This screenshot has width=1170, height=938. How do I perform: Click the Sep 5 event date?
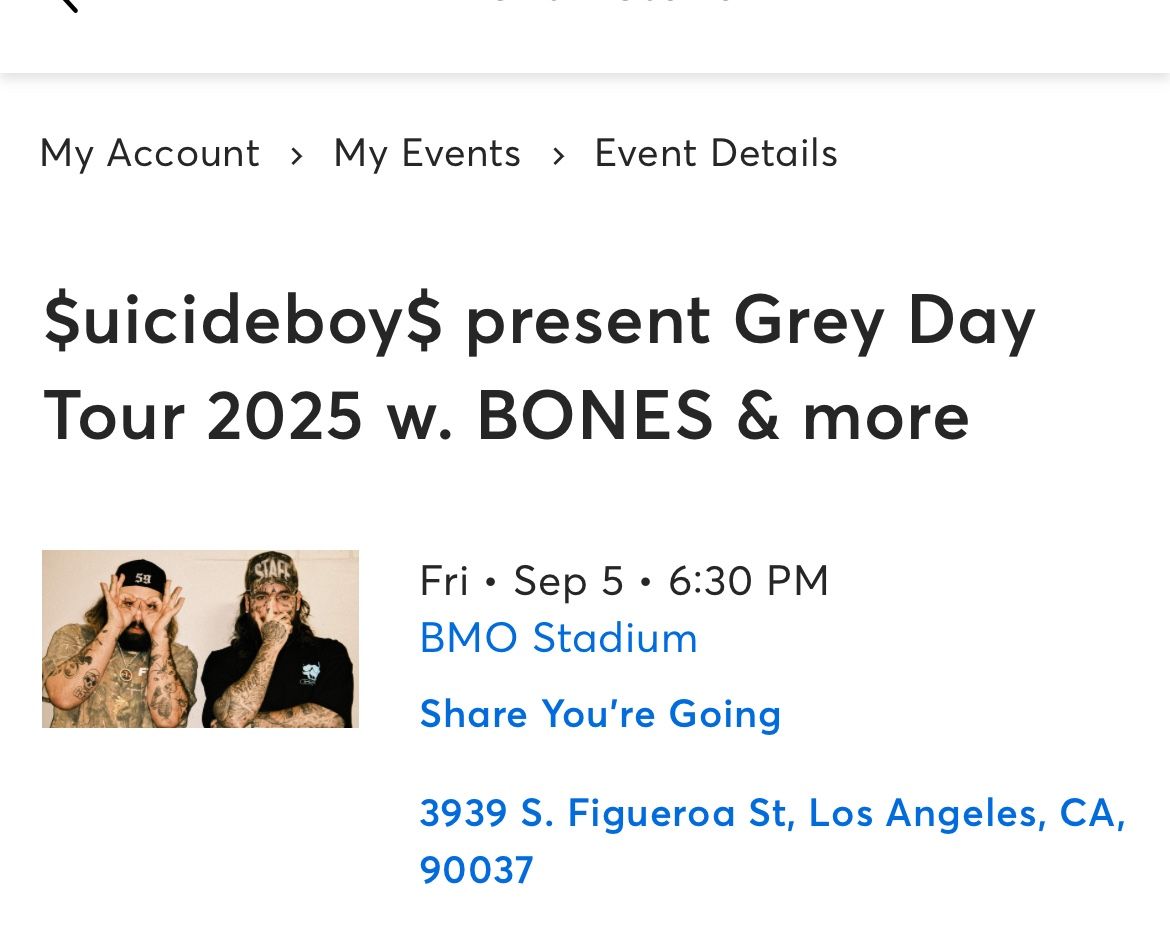(x=568, y=581)
